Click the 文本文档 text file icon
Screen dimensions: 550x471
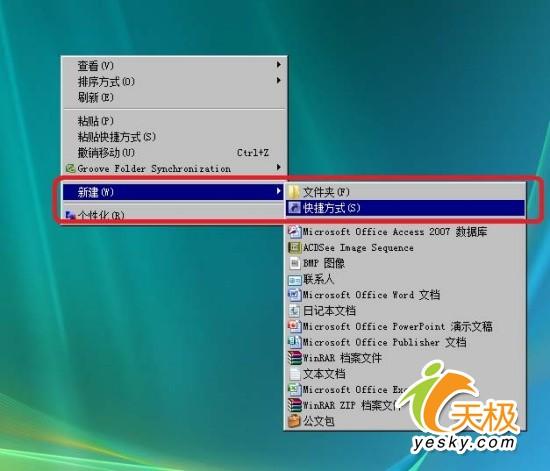(x=294, y=374)
